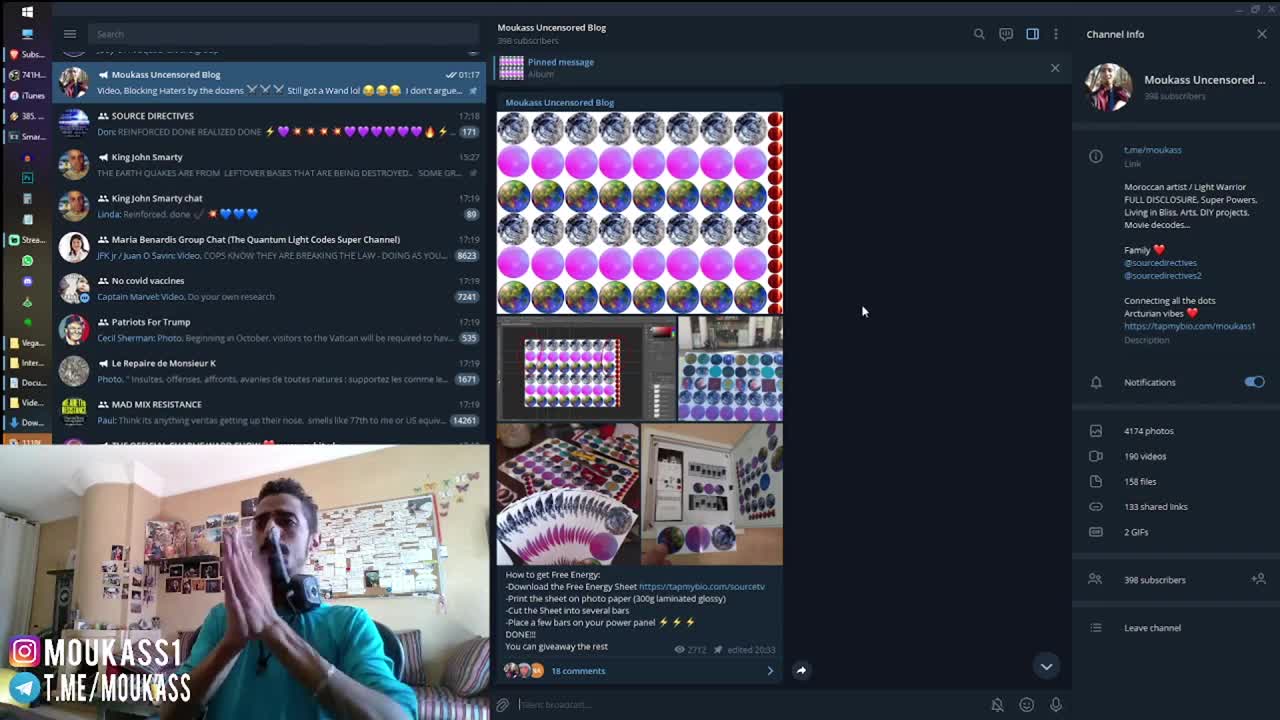This screenshot has height=720, width=1280.
Task: Click the silent broadcast message field
Action: (x=750, y=705)
